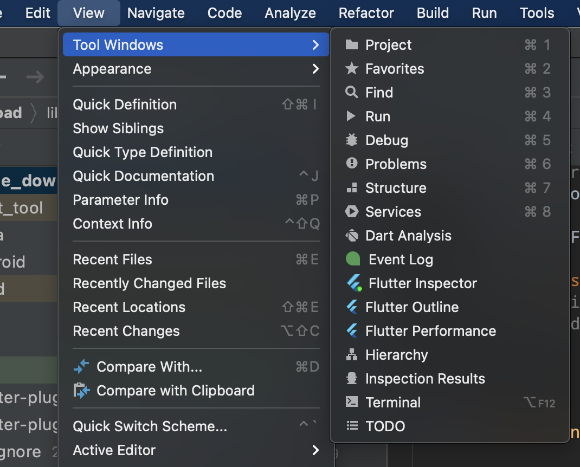580x467 pixels.
Task: Click the Inspection Results icon
Action: point(351,378)
